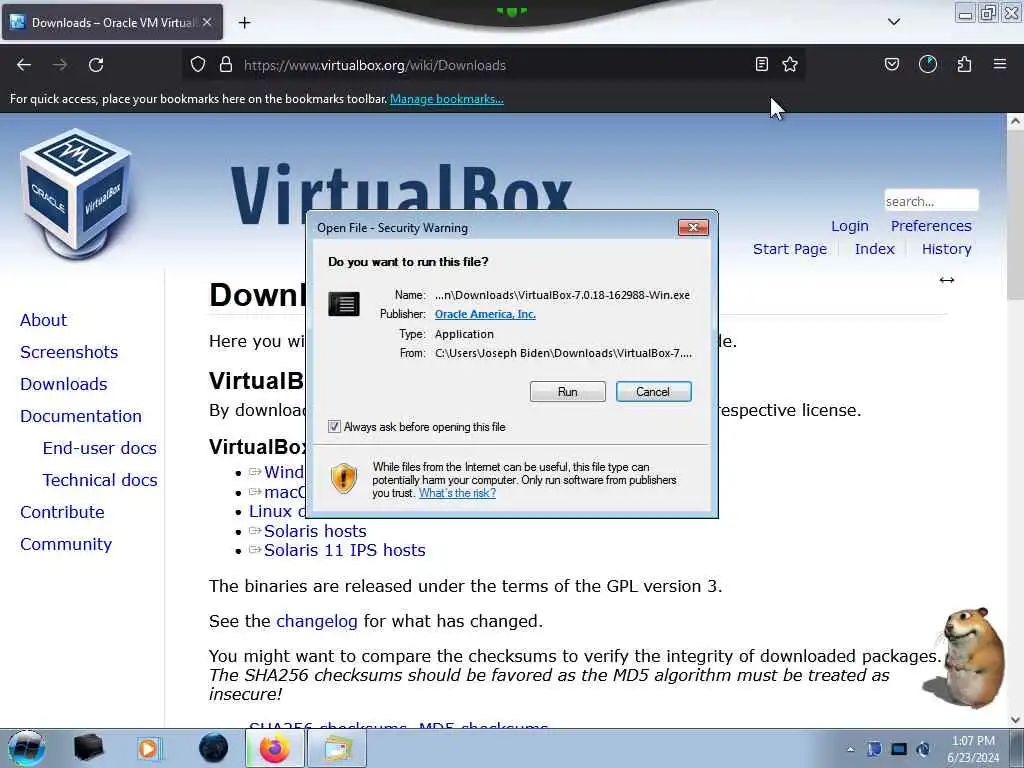Open the History menu item
Viewport: 1024px width, 768px height.
[946, 249]
